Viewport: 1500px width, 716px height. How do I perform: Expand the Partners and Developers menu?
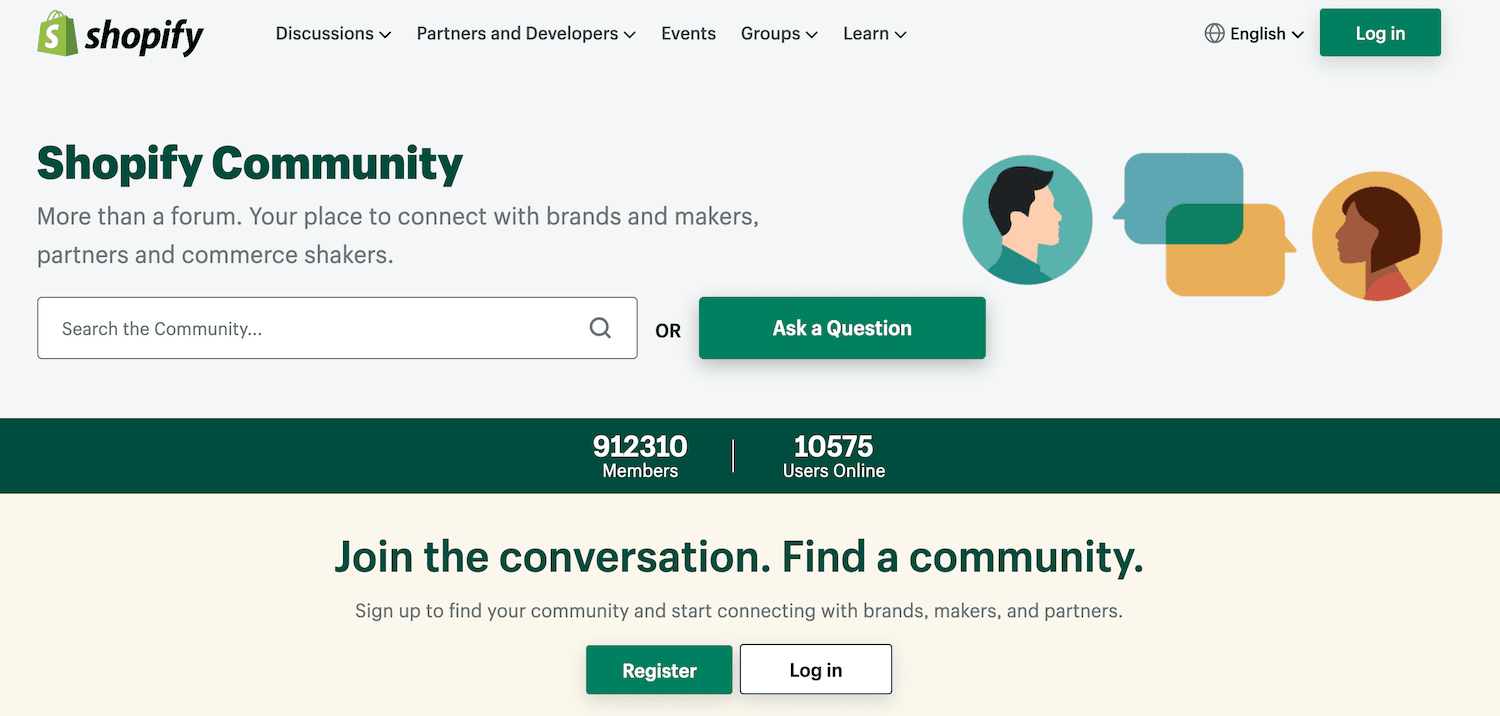525,33
